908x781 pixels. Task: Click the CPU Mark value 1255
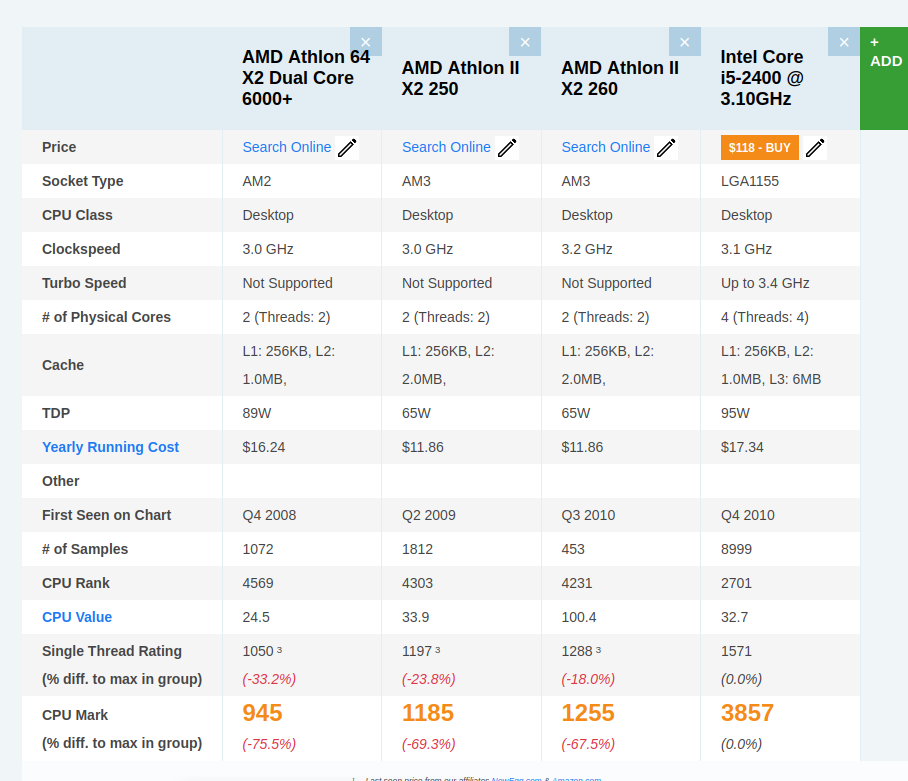point(588,713)
